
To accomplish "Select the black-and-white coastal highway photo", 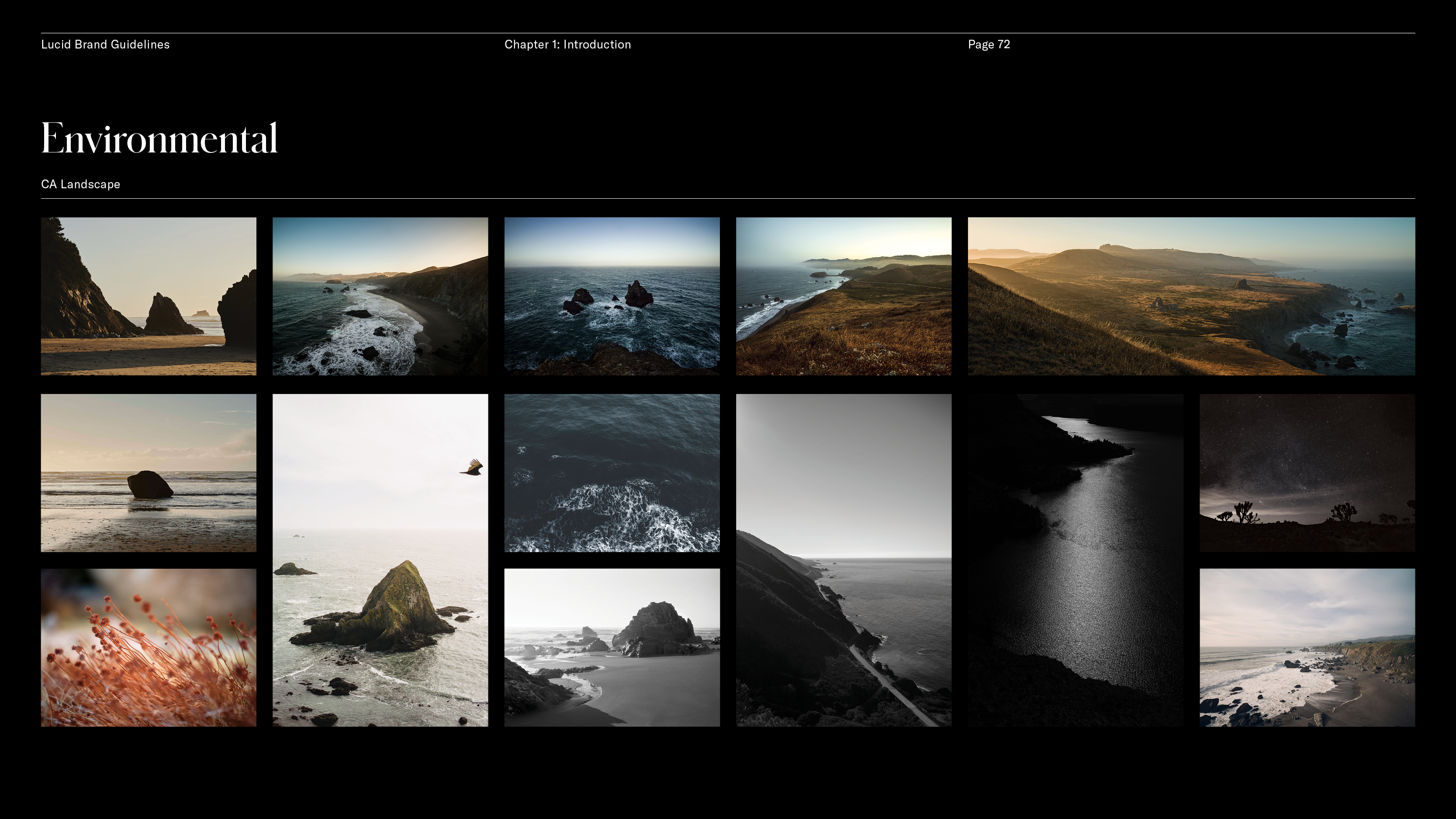I will (x=844, y=560).
